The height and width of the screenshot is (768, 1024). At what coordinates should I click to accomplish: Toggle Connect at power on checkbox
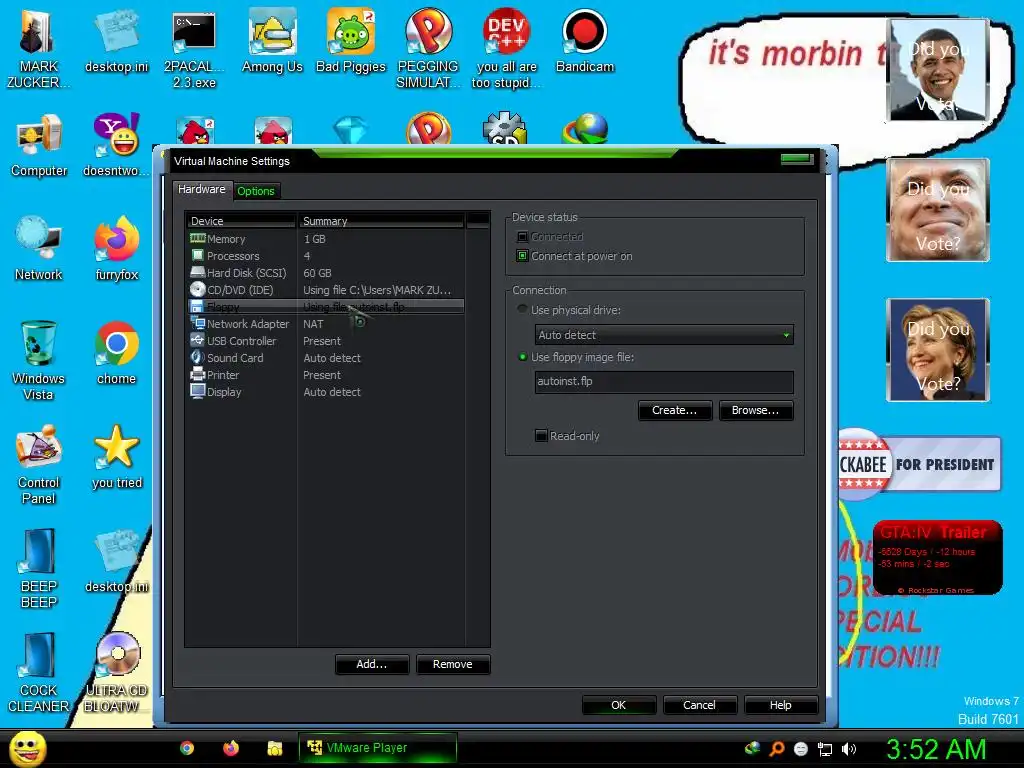coord(522,256)
